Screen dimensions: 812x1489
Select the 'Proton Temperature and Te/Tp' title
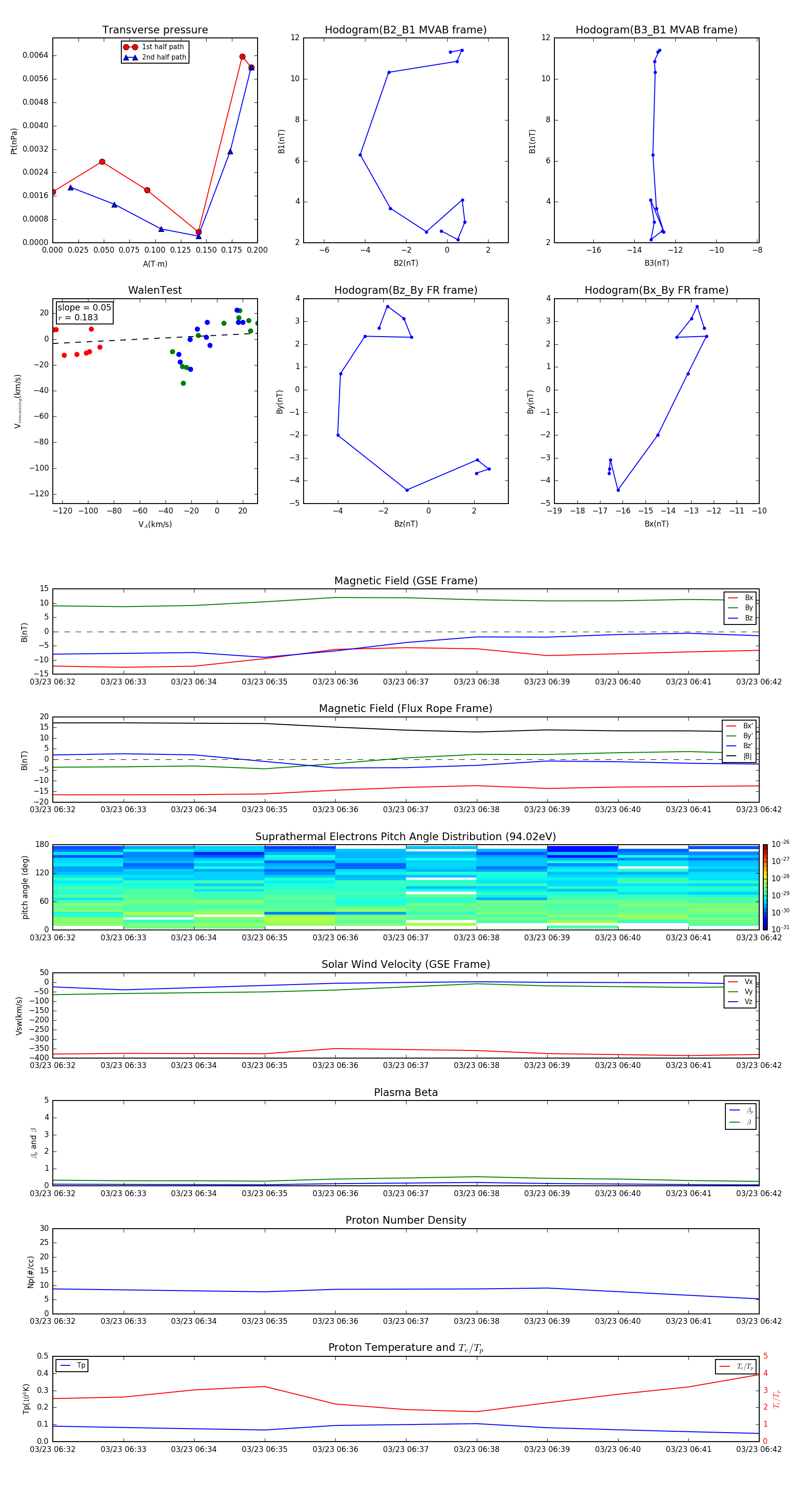406,1349
